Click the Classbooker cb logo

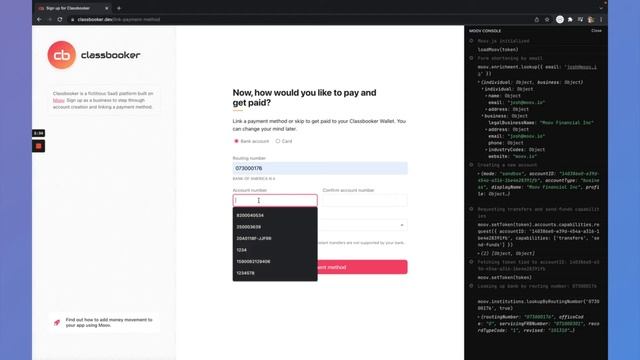click(x=62, y=55)
